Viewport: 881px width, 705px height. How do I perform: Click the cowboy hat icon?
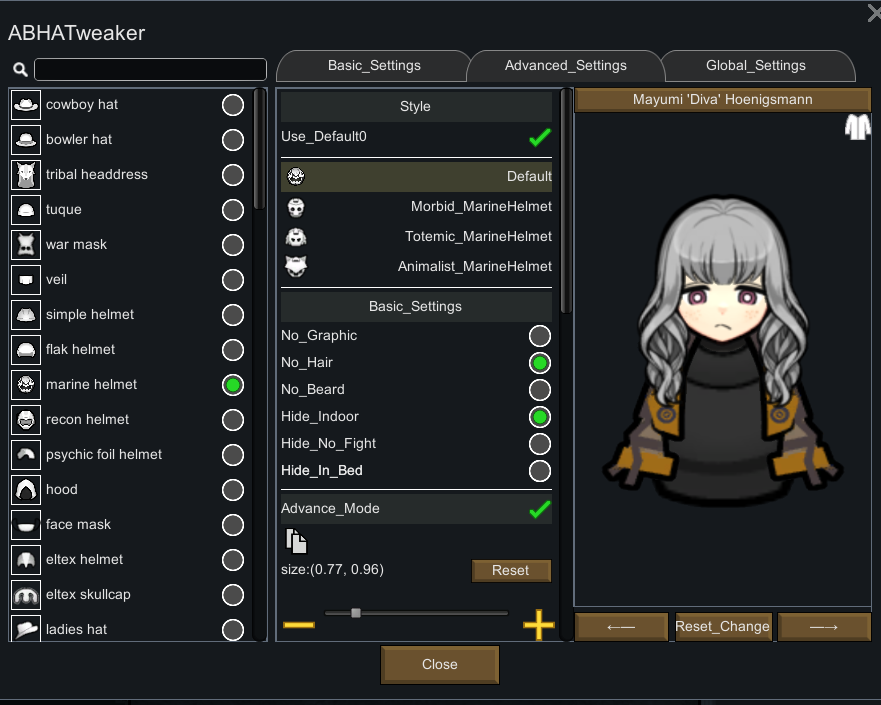click(x=26, y=105)
